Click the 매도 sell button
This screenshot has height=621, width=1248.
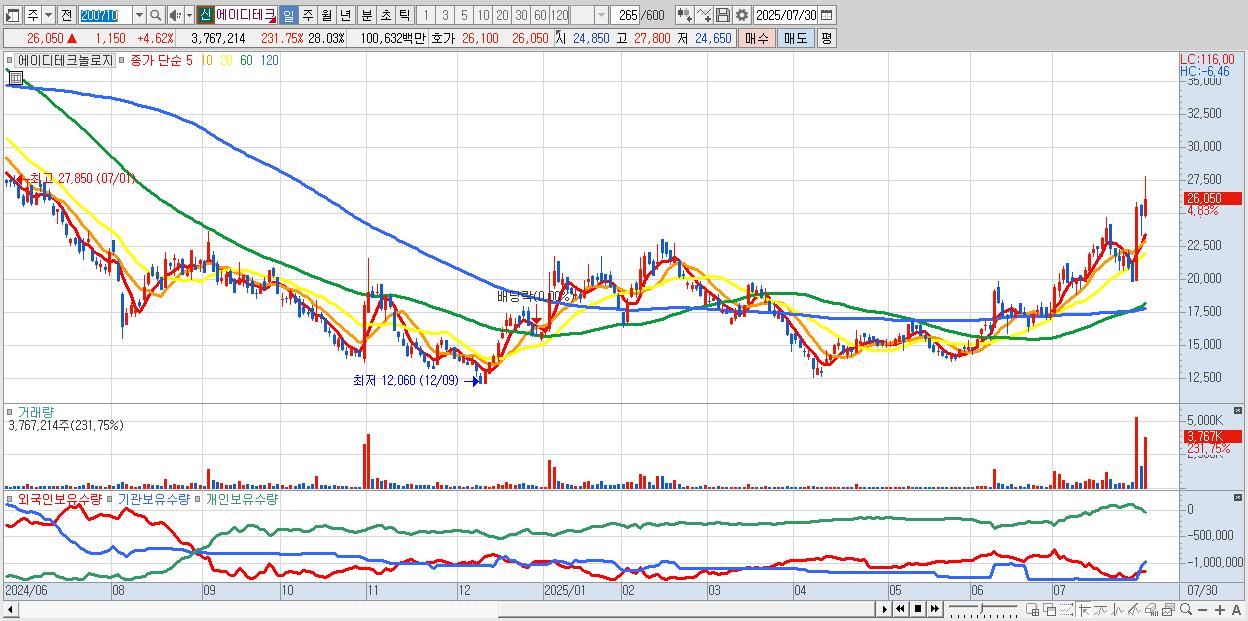[x=796, y=38]
